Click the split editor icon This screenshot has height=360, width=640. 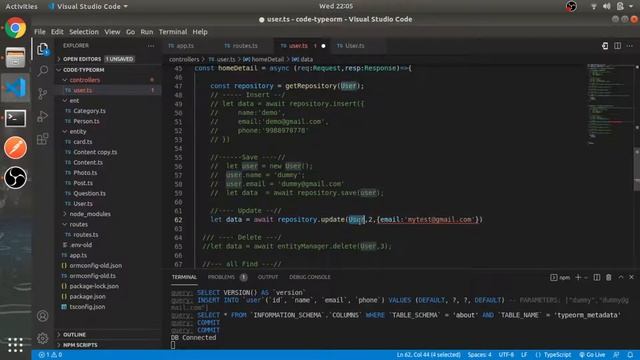point(618,46)
